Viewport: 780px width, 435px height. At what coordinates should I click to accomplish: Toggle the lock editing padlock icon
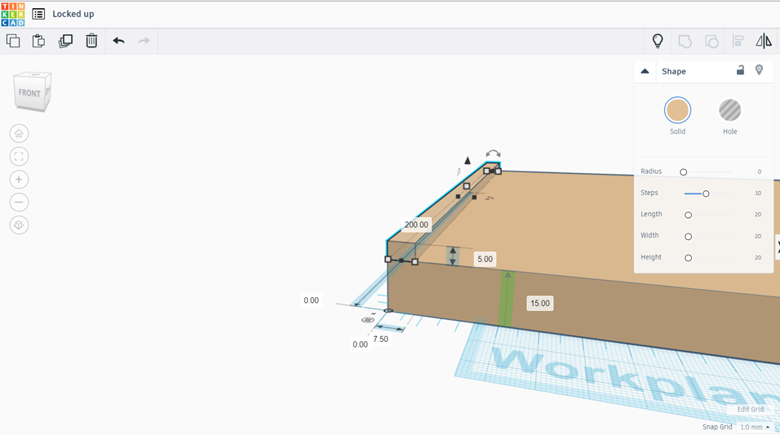(x=740, y=70)
